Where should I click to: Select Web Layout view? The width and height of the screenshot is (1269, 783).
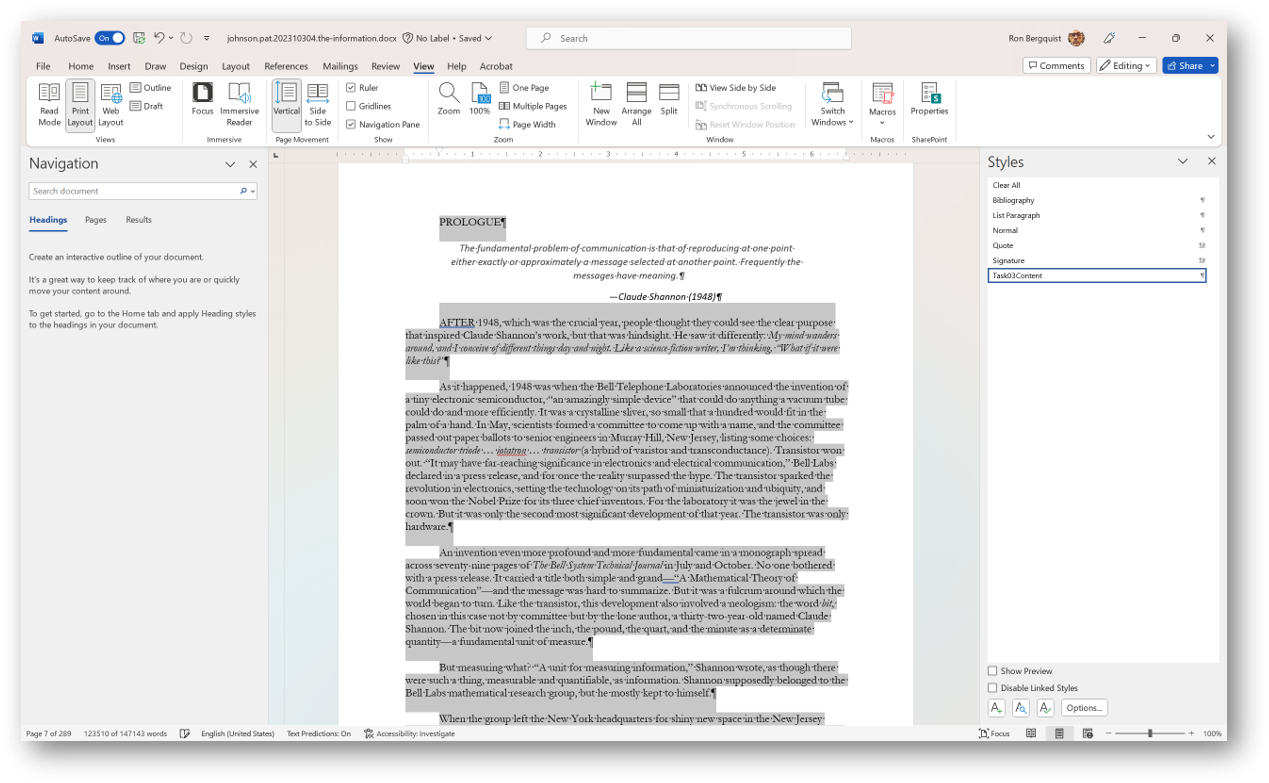tap(110, 105)
